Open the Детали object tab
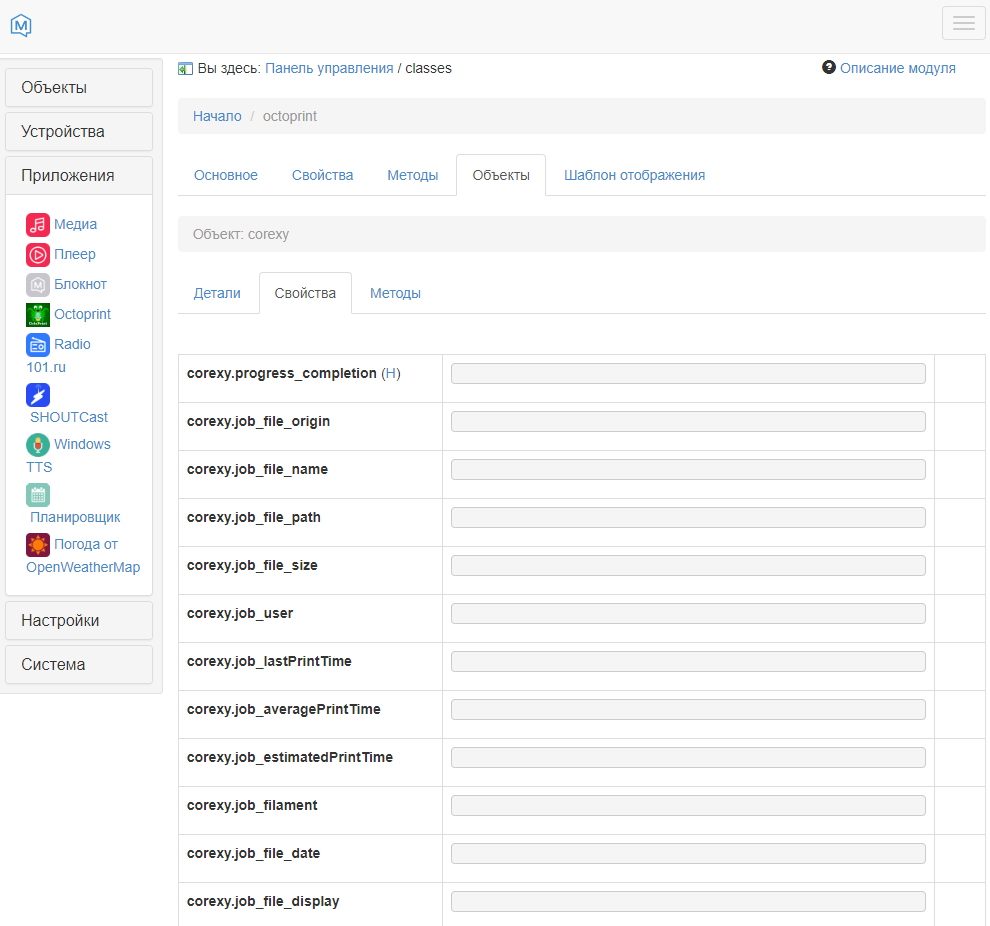 click(x=217, y=293)
